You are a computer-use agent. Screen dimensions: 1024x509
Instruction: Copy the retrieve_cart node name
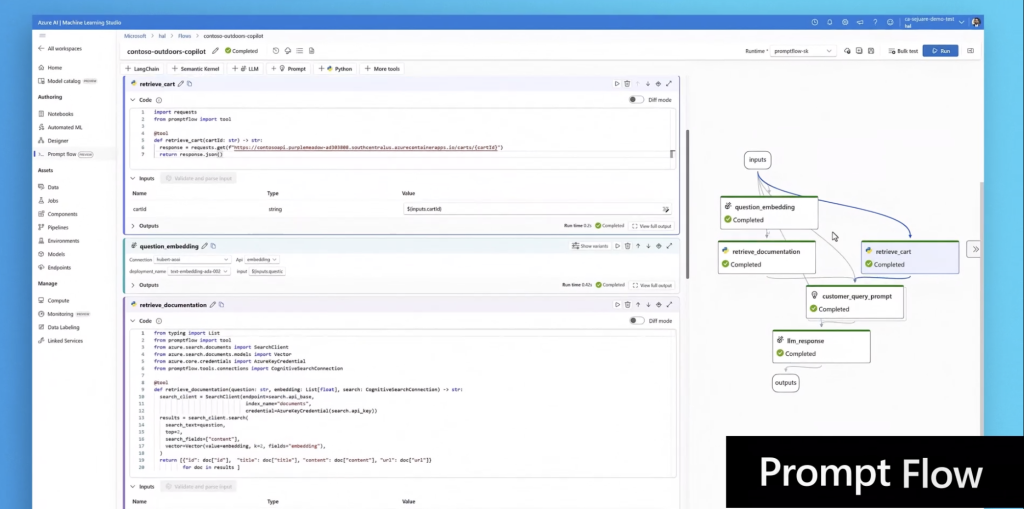coord(189,84)
